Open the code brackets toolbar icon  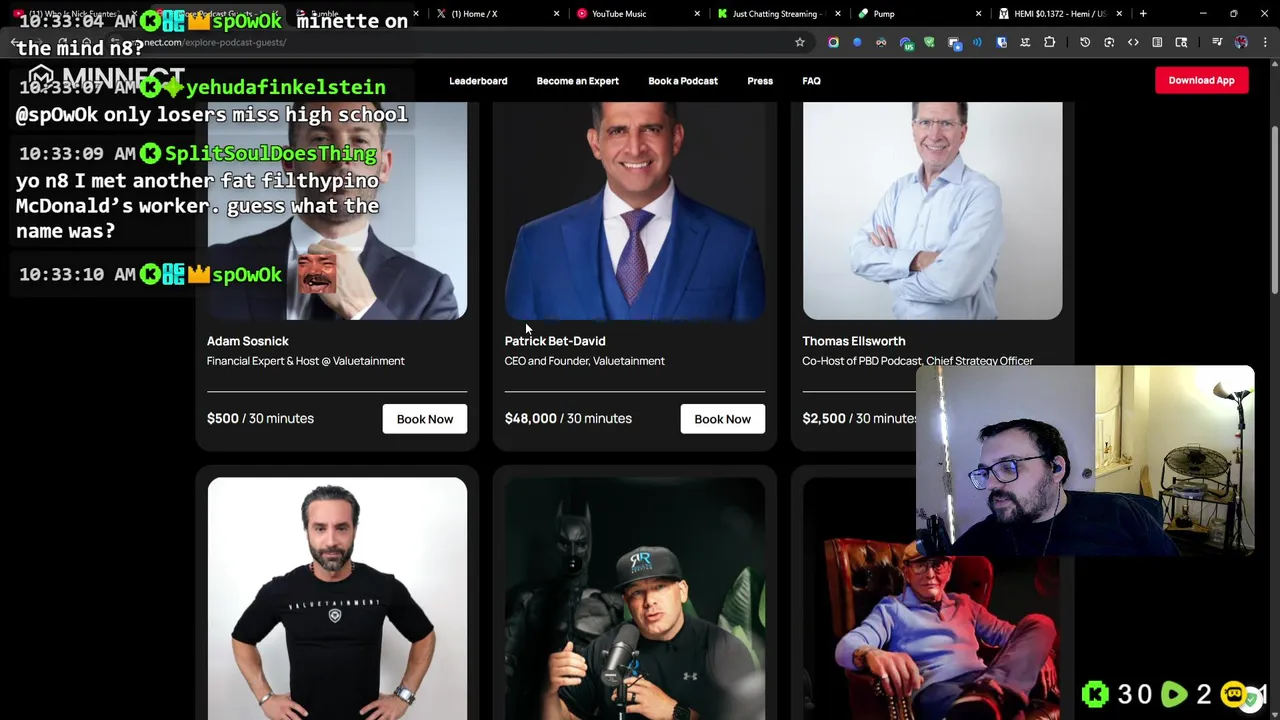[1133, 42]
